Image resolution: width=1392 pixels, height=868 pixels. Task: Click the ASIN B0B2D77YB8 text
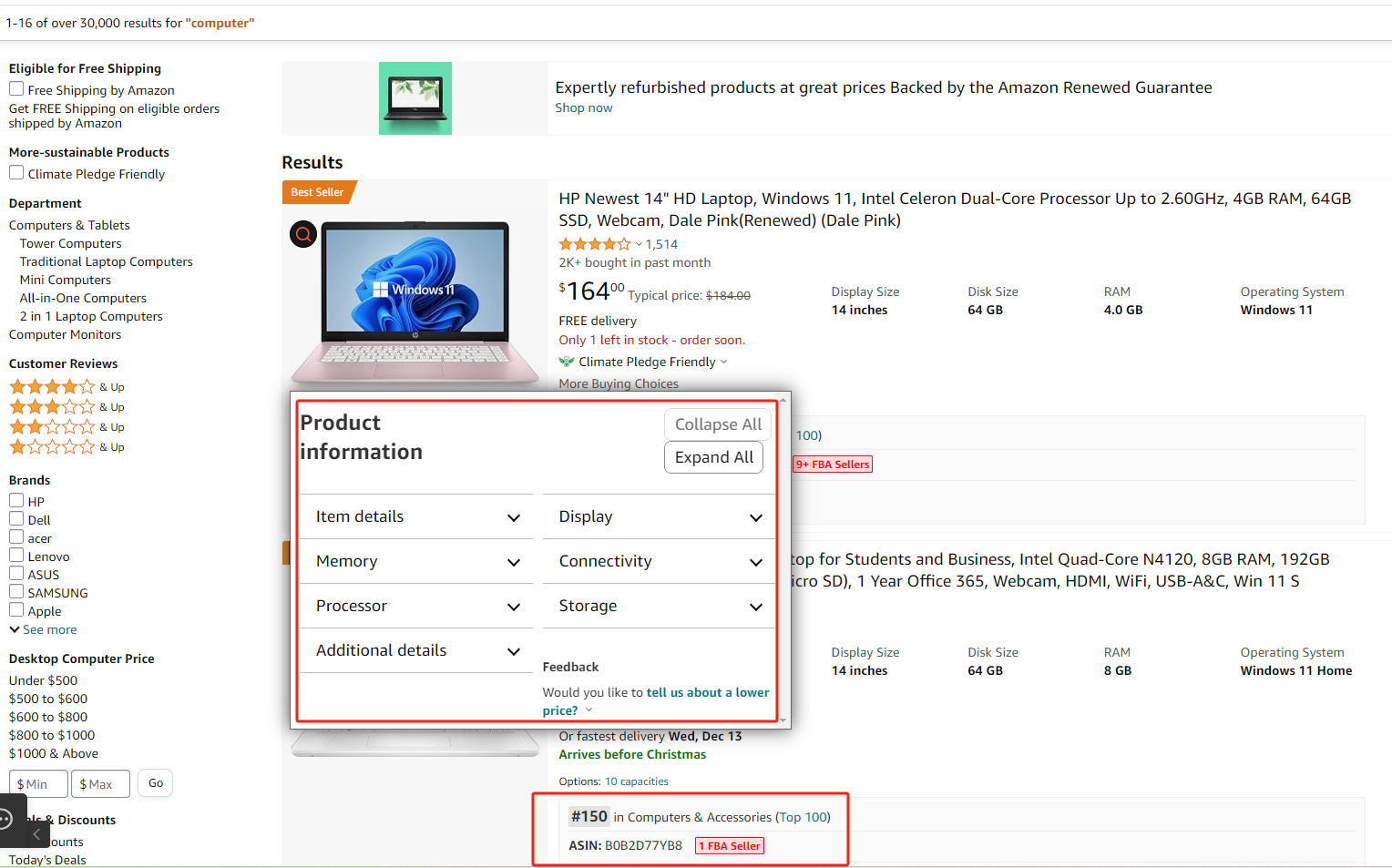click(x=625, y=845)
